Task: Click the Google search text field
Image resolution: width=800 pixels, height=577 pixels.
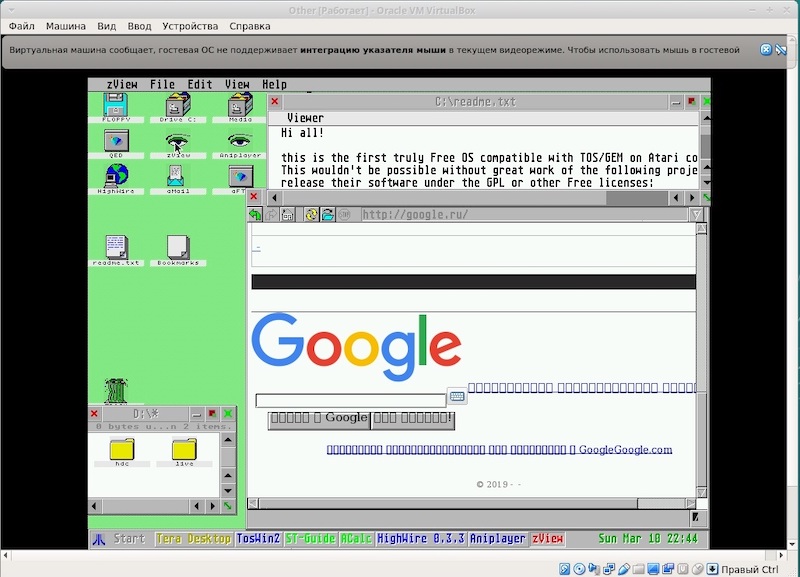Action: [350, 400]
